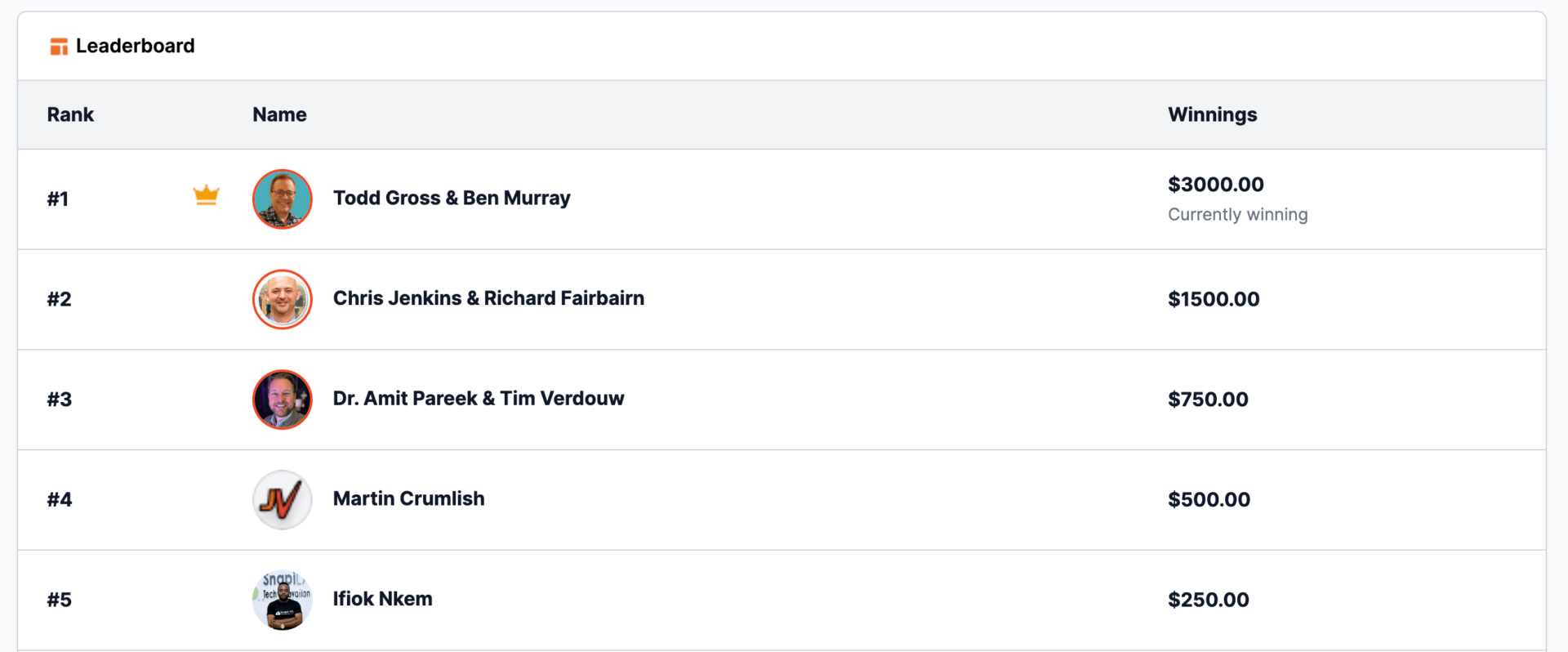Click the $1500.00 winnings value
The height and width of the screenshot is (652, 1568).
(1214, 299)
